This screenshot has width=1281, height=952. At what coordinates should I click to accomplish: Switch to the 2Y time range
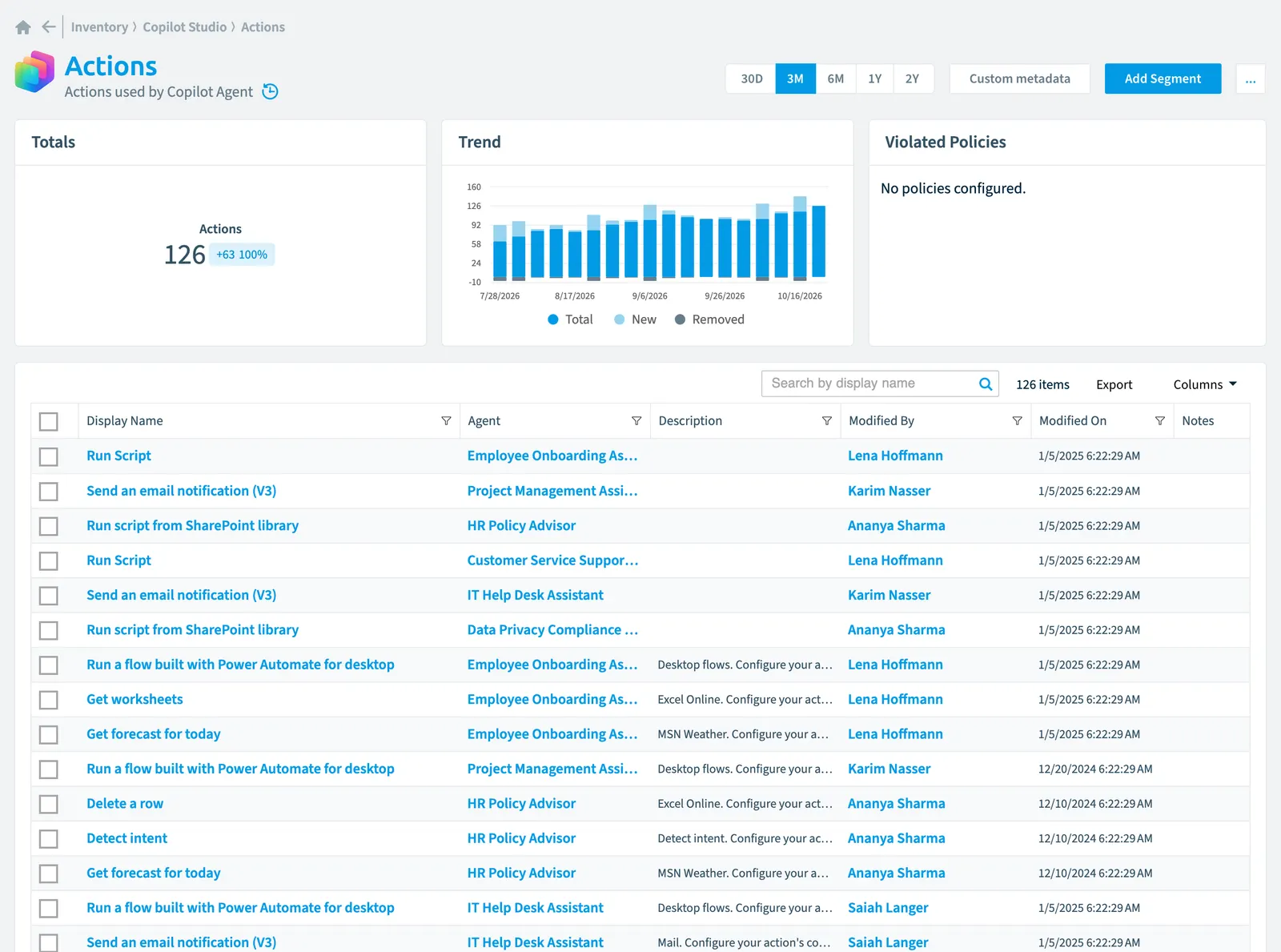[913, 78]
